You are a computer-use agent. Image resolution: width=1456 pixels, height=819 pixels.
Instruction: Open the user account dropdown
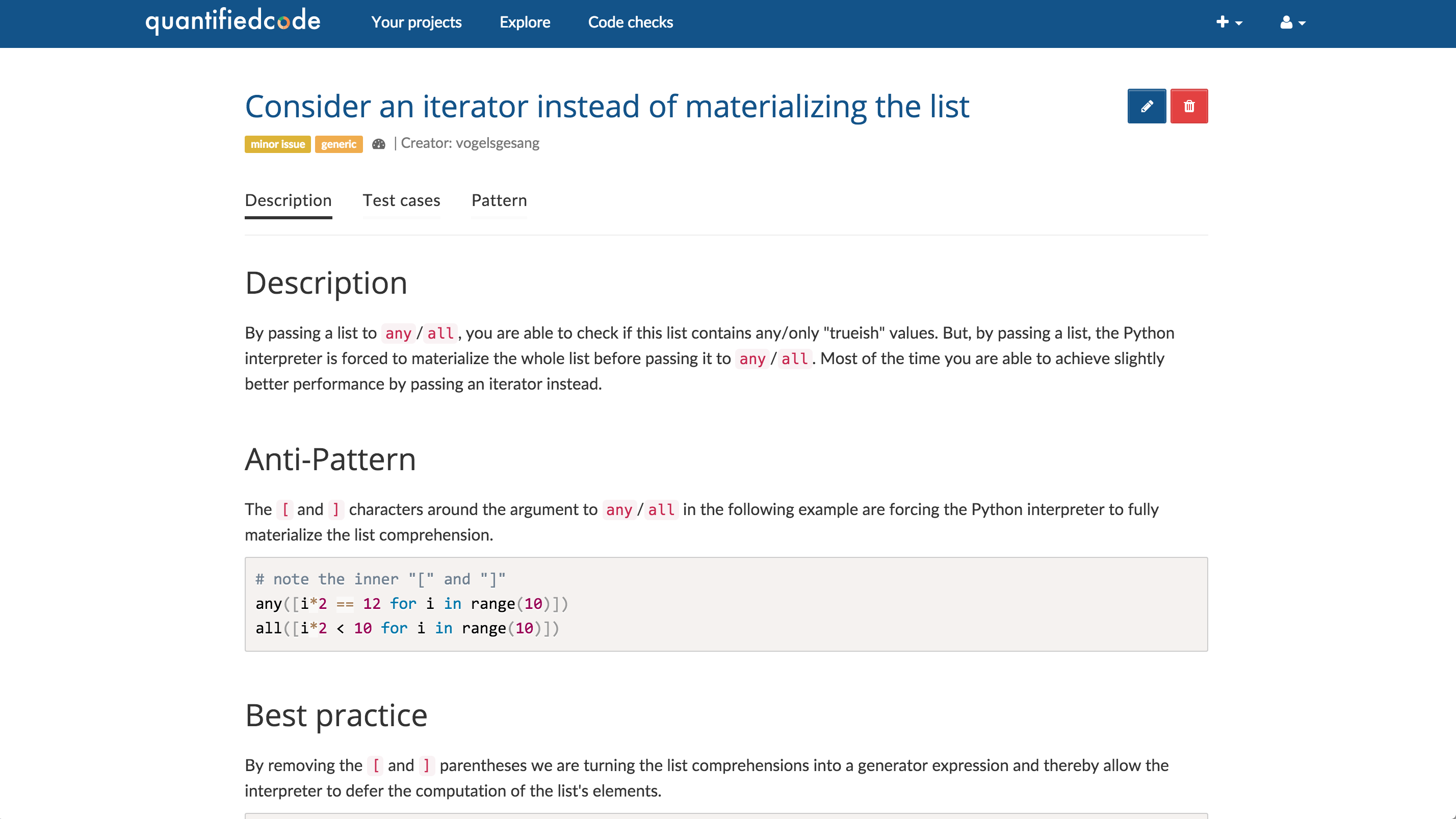point(1292,22)
